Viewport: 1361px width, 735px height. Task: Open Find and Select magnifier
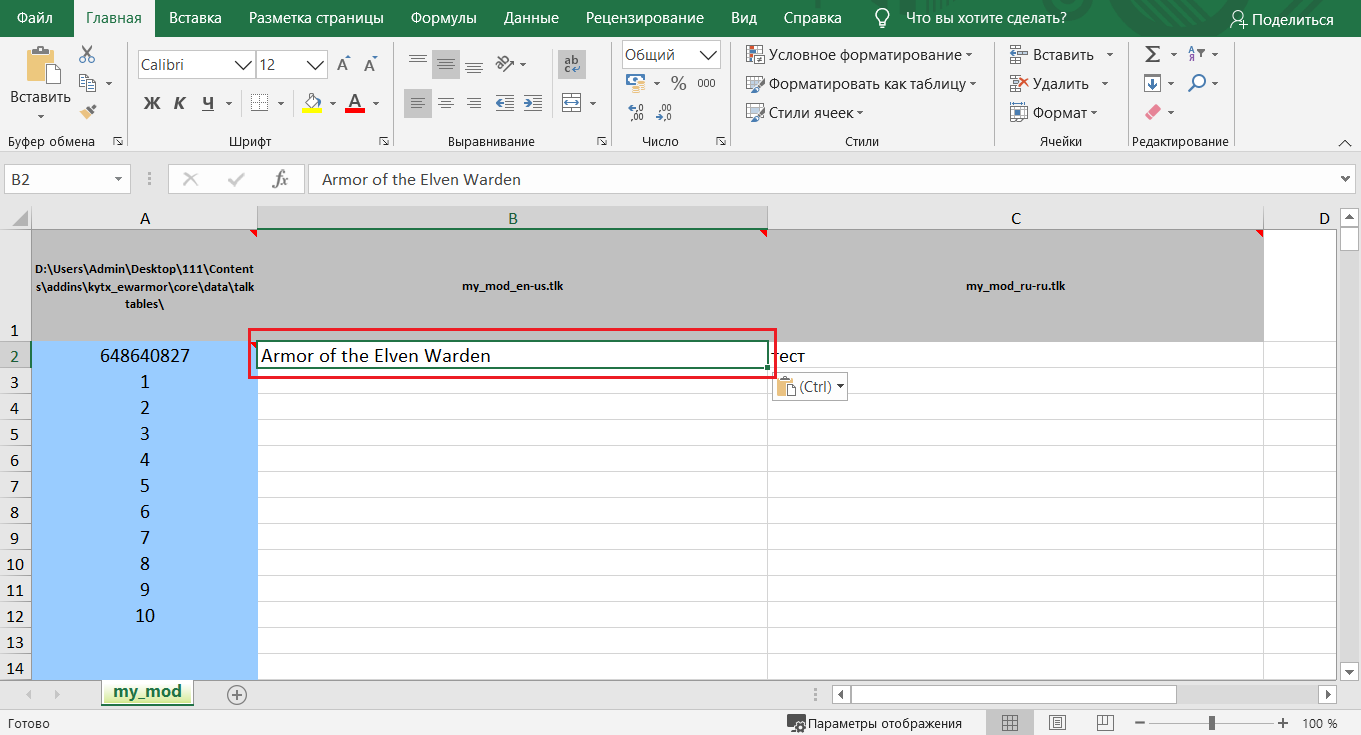1196,83
